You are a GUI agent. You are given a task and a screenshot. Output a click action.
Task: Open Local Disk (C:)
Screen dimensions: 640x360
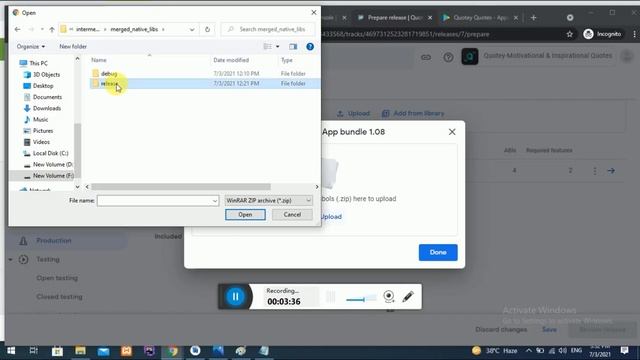pyautogui.click(x=50, y=153)
